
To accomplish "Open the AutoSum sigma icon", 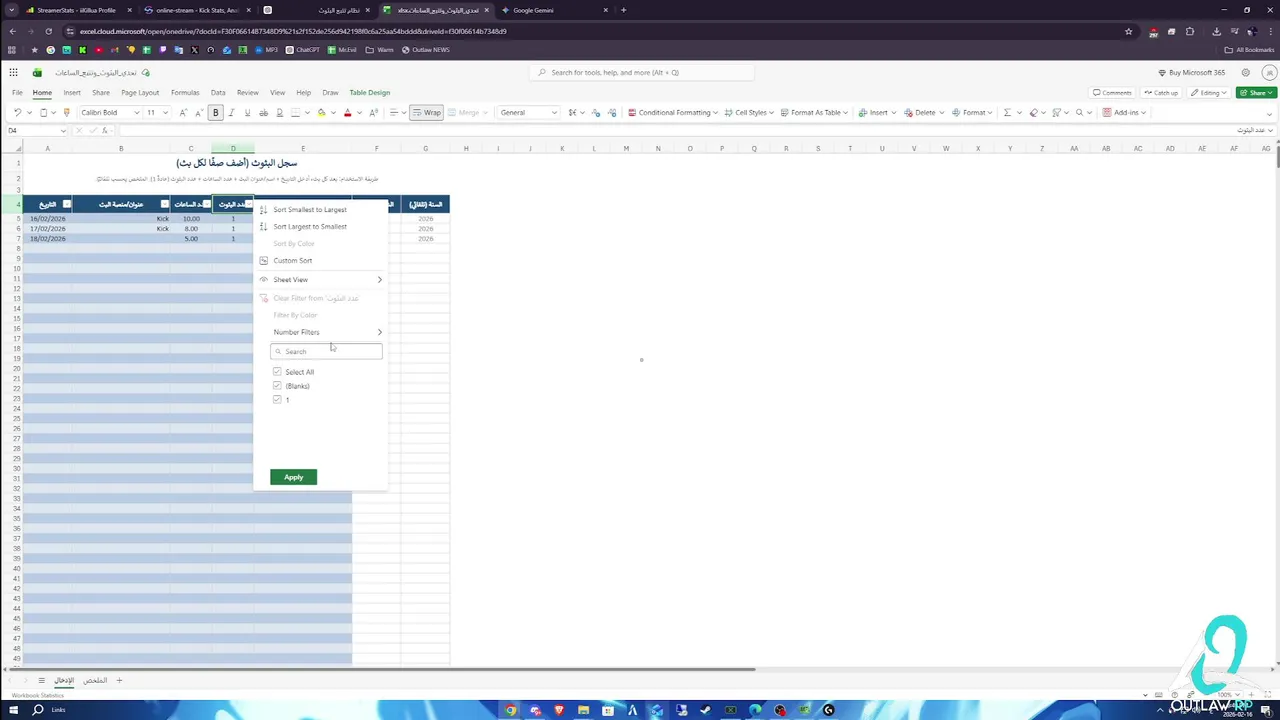I will click(x=1007, y=112).
